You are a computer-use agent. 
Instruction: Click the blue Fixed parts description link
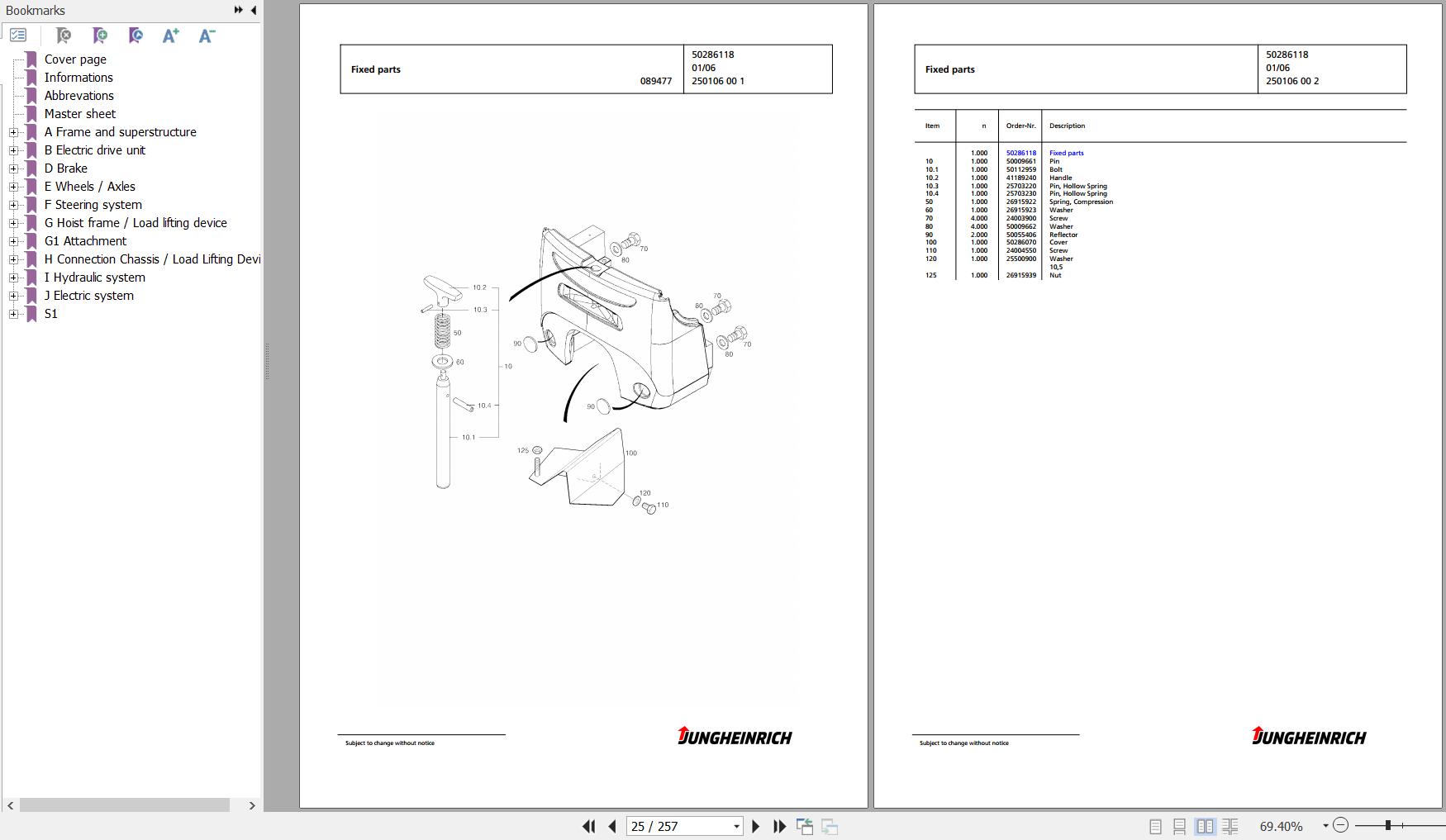[x=1066, y=153]
